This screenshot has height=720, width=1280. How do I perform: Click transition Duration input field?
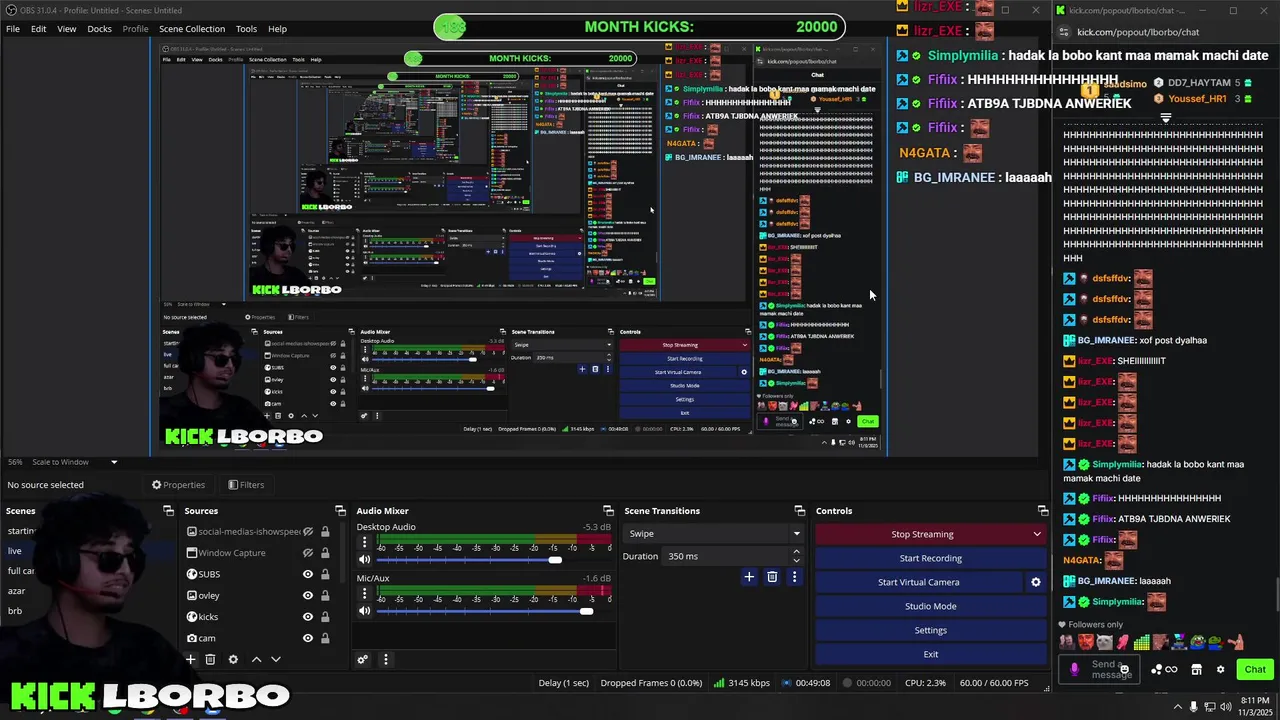click(725, 556)
